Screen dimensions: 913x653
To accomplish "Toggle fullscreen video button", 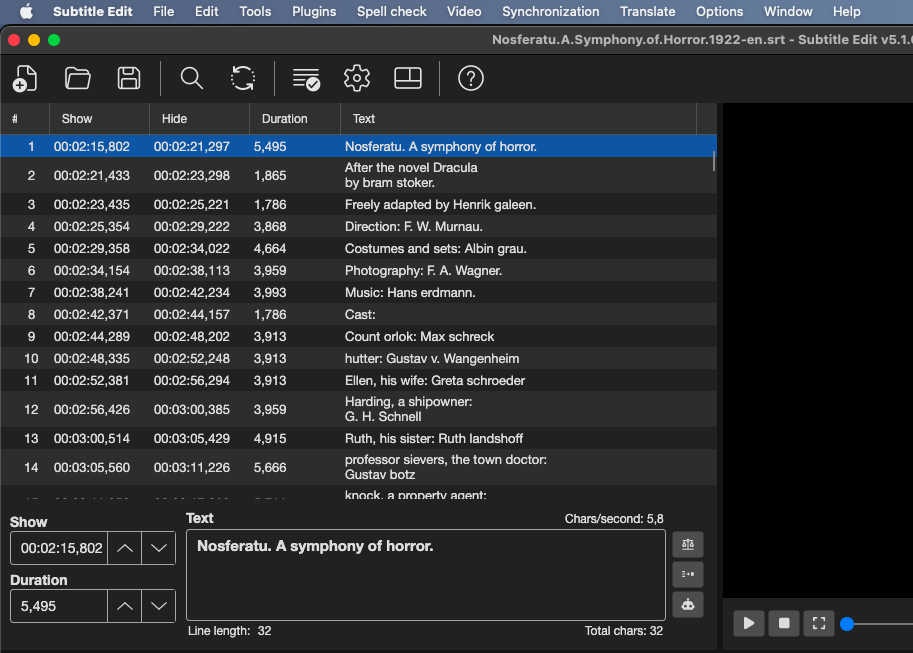I will pos(819,623).
